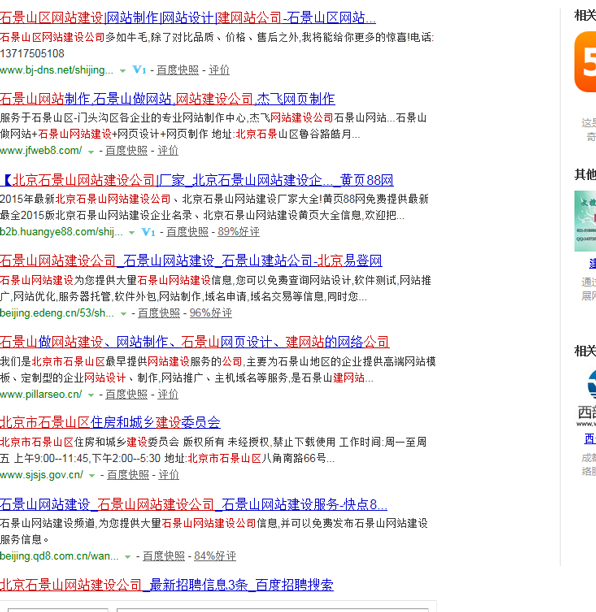
Task: Click V1 badge next to huangye88.com URL
Action: pos(148,232)
